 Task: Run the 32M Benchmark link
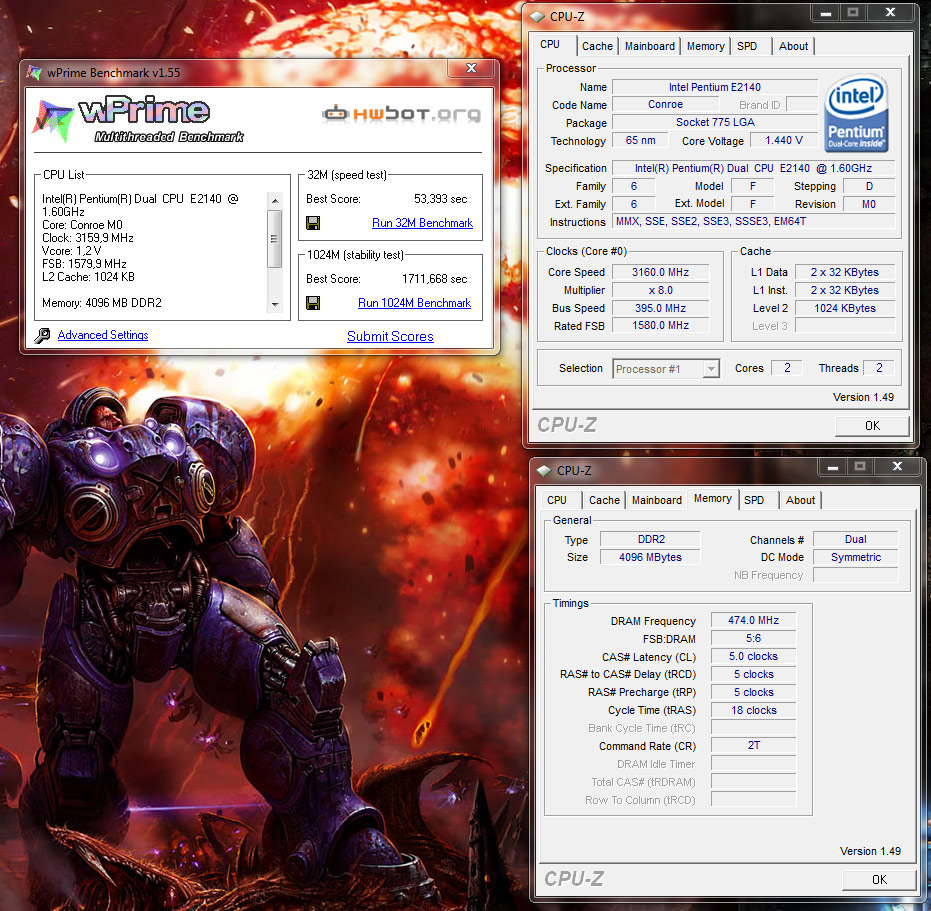coord(422,223)
